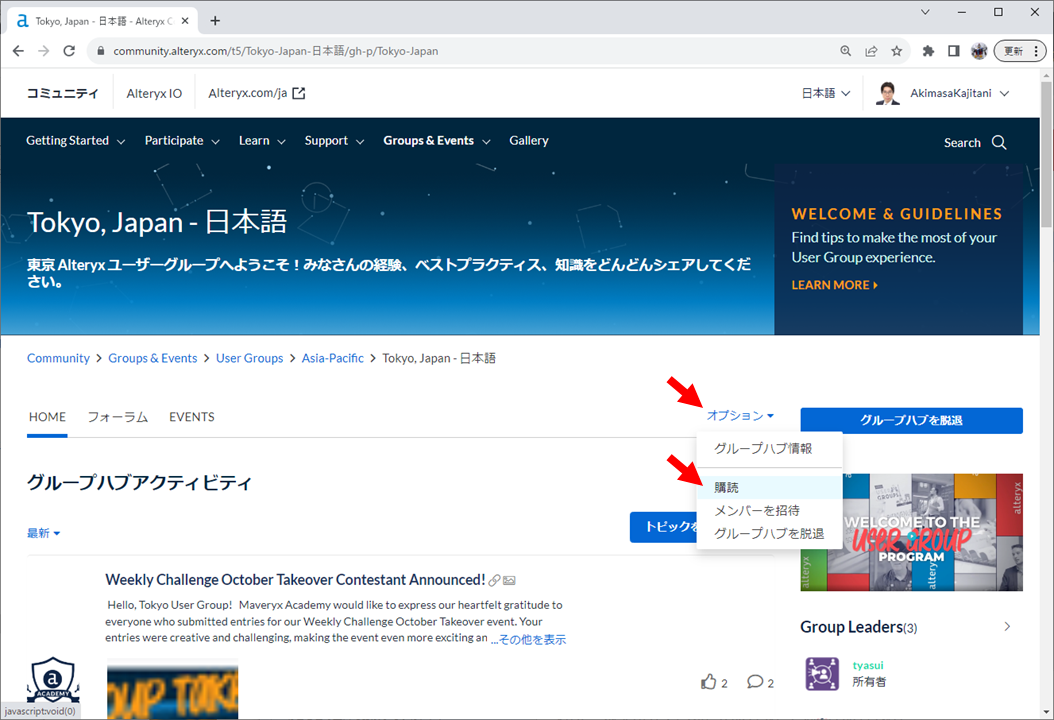Switch to the フォーラム tab
This screenshot has width=1054, height=720.
(x=117, y=417)
